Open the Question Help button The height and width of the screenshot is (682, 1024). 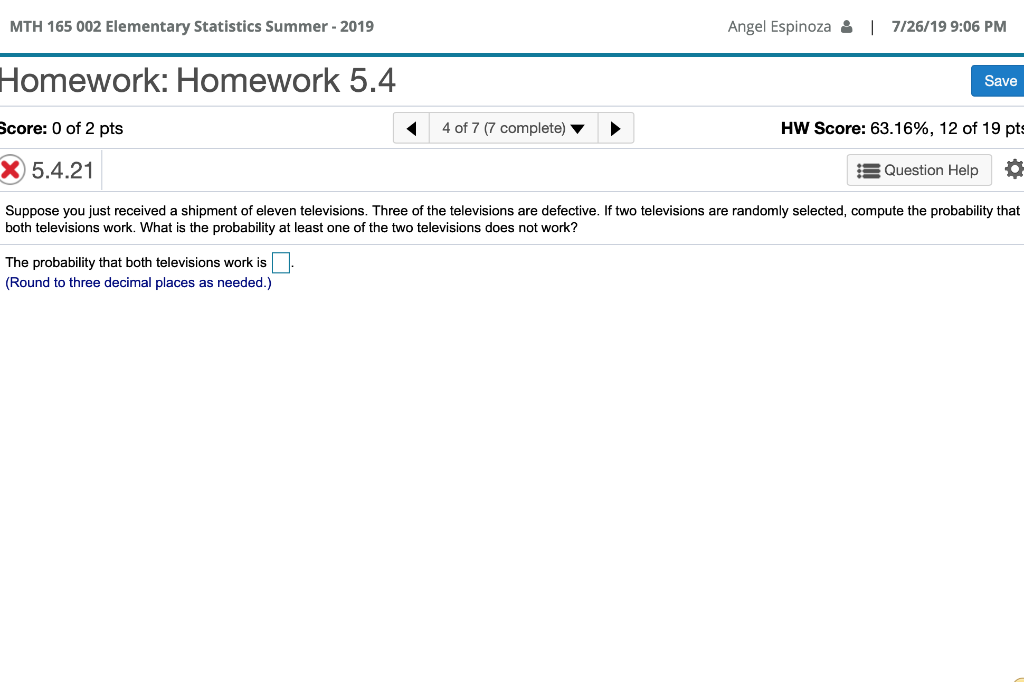point(919,170)
